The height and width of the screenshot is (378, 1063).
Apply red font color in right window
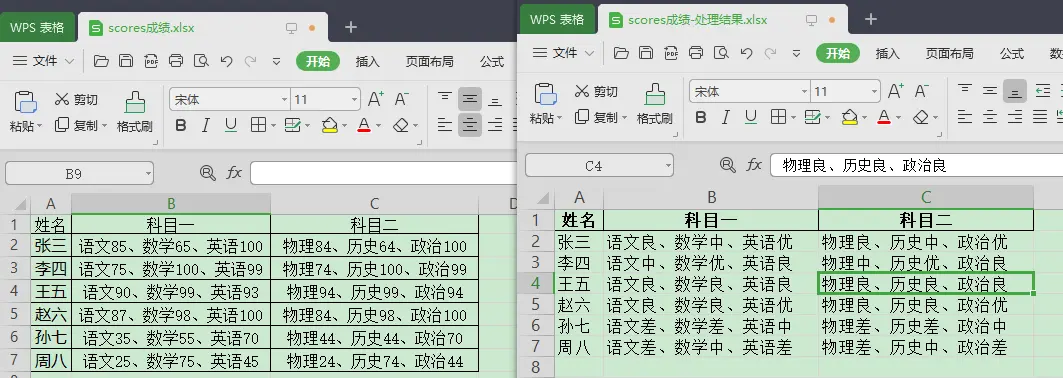pos(884,117)
